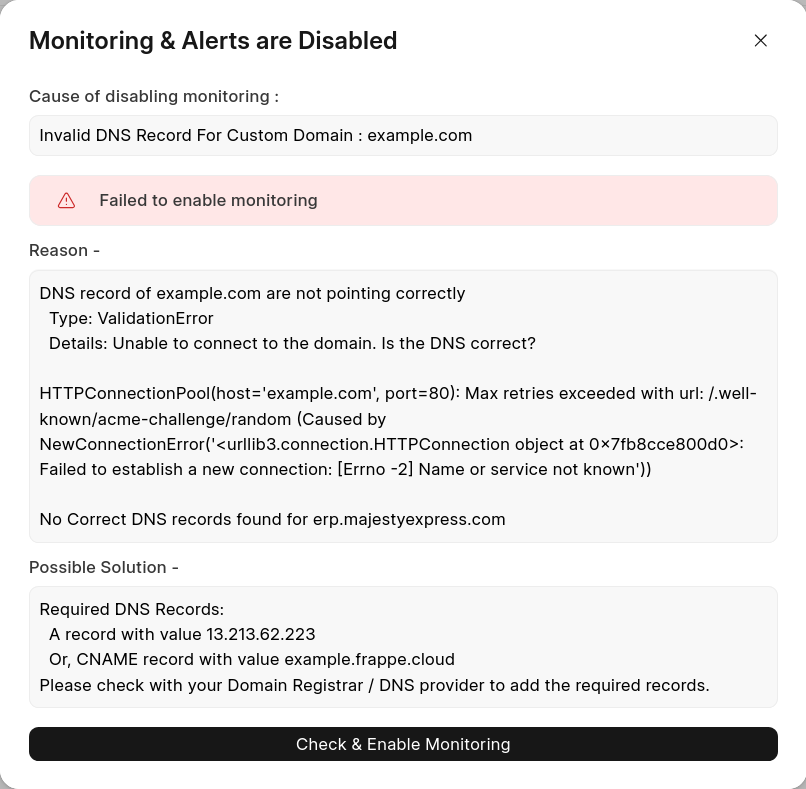Click the CNAME value example.frappe.cloud
The image size is (806, 789).
(x=369, y=660)
